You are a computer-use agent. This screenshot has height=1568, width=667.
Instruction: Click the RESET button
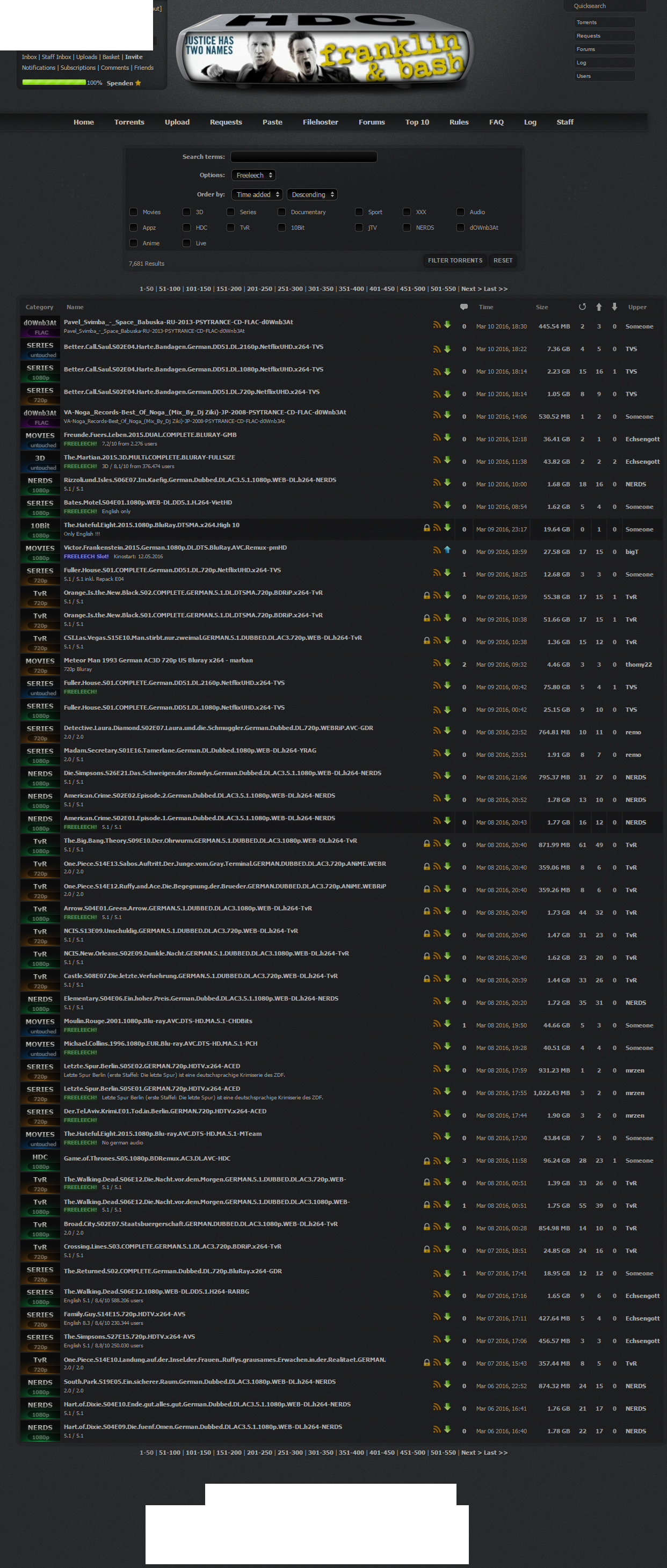pyautogui.click(x=503, y=260)
